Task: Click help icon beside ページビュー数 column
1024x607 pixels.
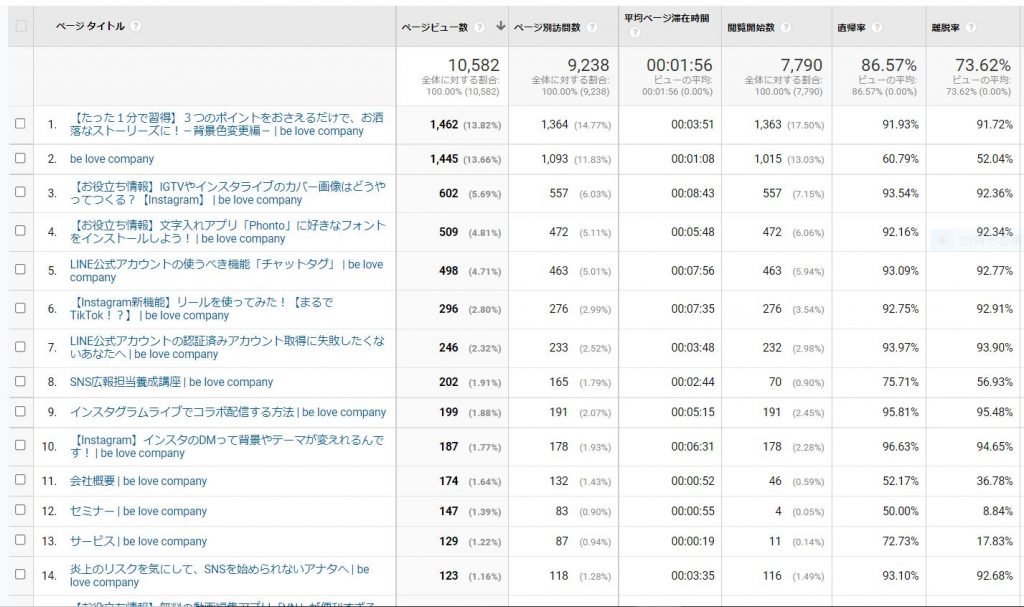Action: 479,27
